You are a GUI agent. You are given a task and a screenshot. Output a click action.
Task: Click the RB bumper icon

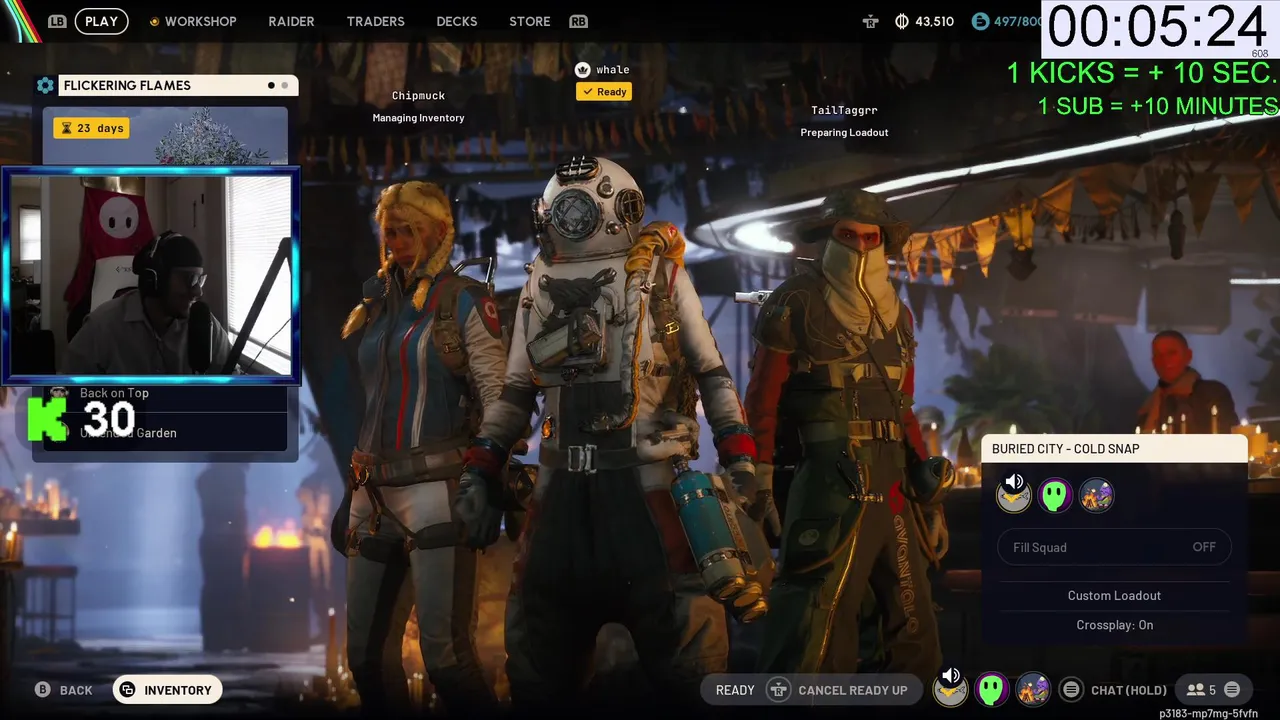pyautogui.click(x=578, y=21)
